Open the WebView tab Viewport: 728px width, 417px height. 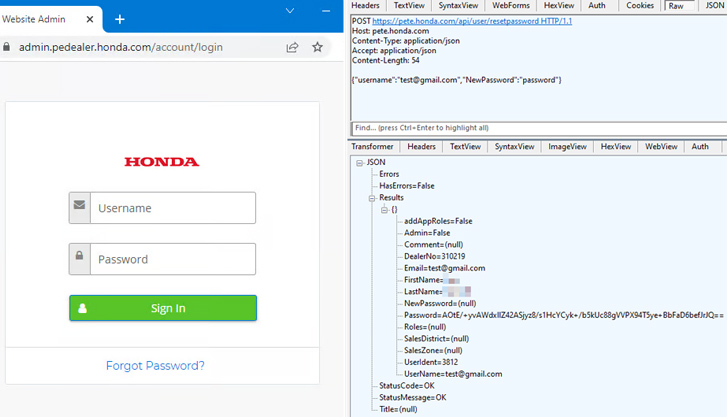coord(661,146)
